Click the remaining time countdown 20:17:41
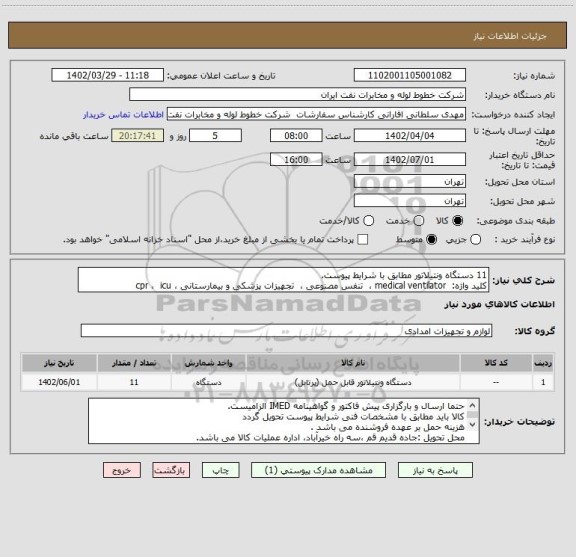This screenshot has width=576, height=557. (x=137, y=136)
